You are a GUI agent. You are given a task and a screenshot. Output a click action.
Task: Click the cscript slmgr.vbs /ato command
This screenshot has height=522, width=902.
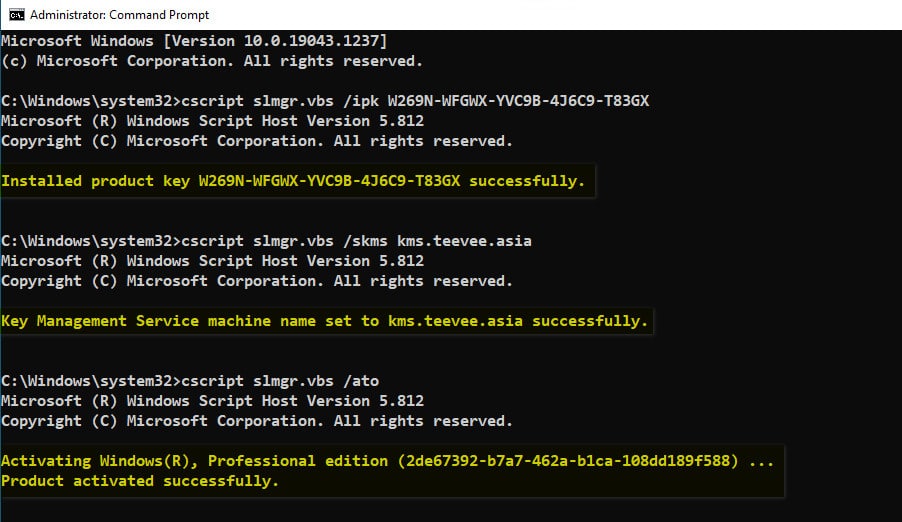tap(280, 381)
